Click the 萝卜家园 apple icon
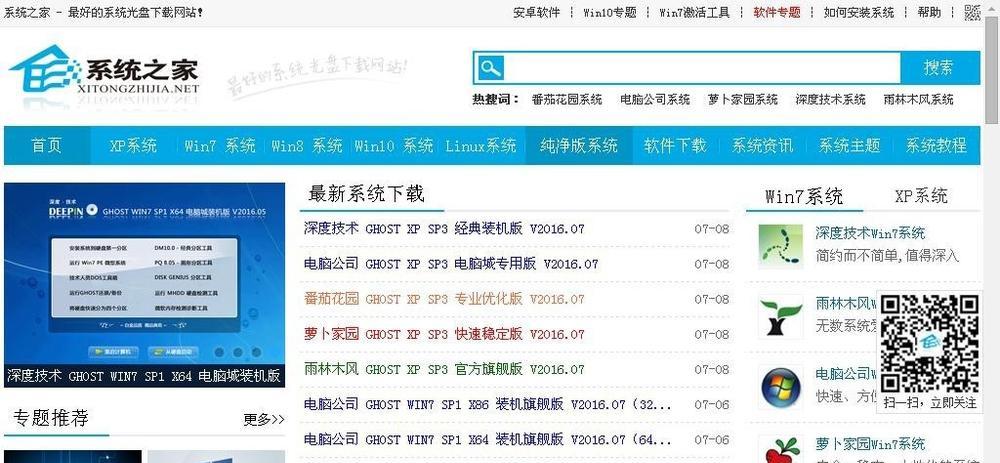This screenshot has width=1000, height=463. pyautogui.click(x=780, y=449)
